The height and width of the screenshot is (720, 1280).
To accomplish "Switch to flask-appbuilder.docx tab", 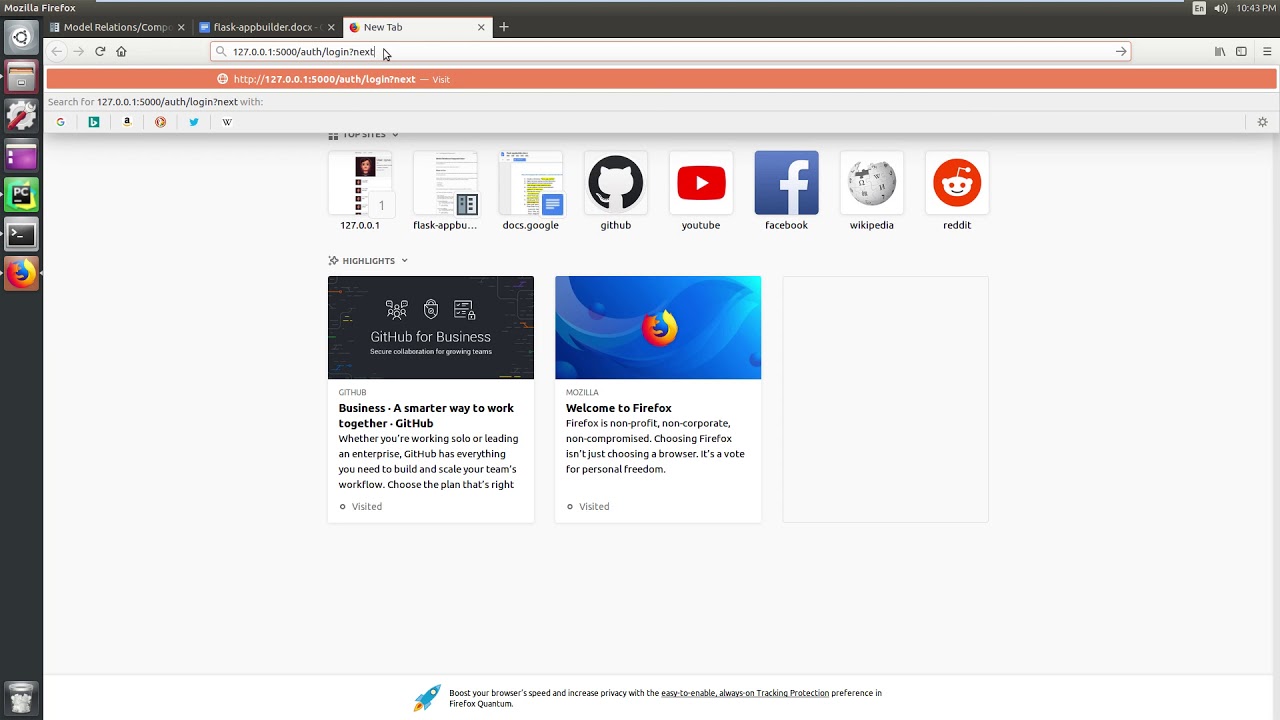I will point(266,27).
